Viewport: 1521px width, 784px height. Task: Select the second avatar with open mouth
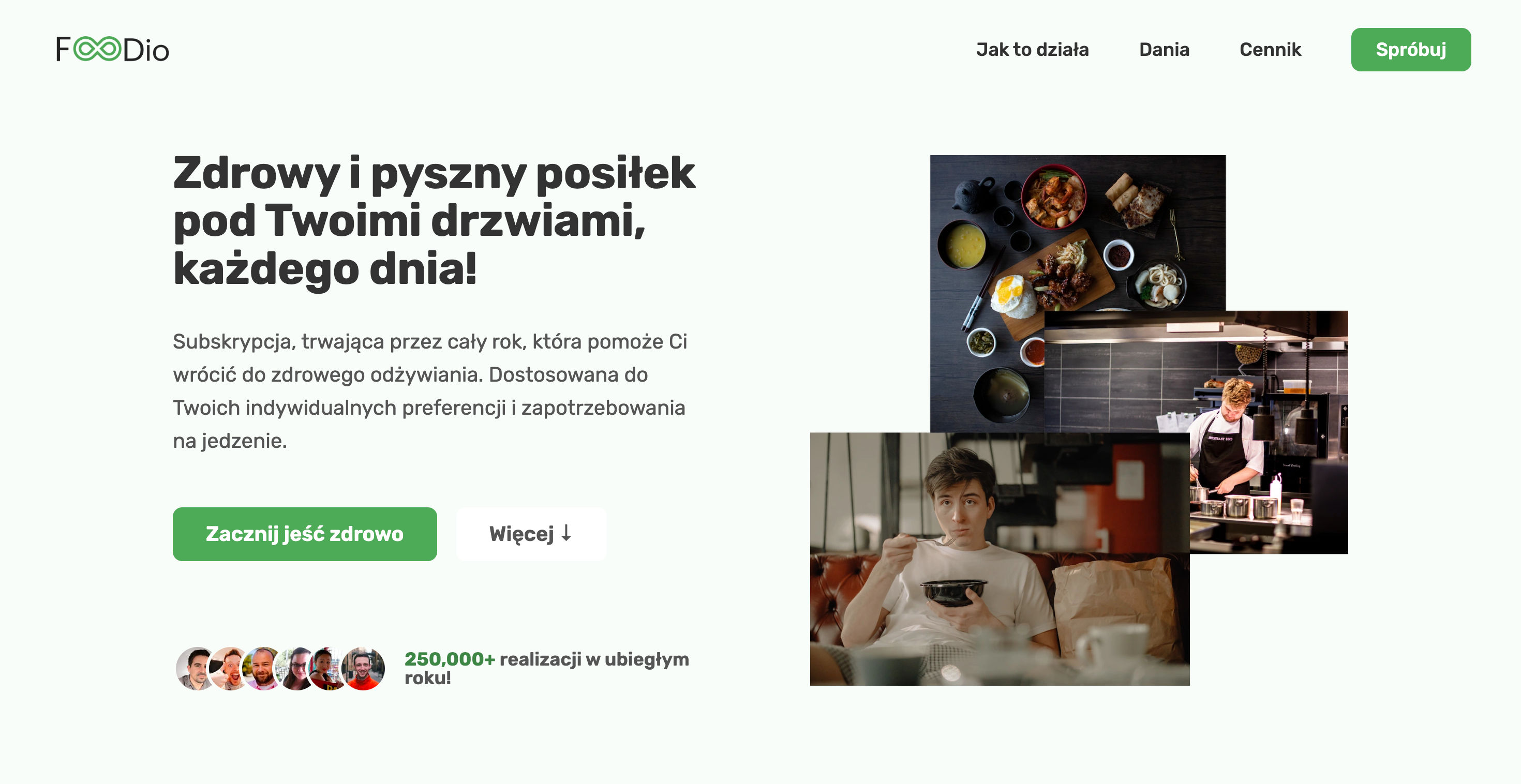230,668
